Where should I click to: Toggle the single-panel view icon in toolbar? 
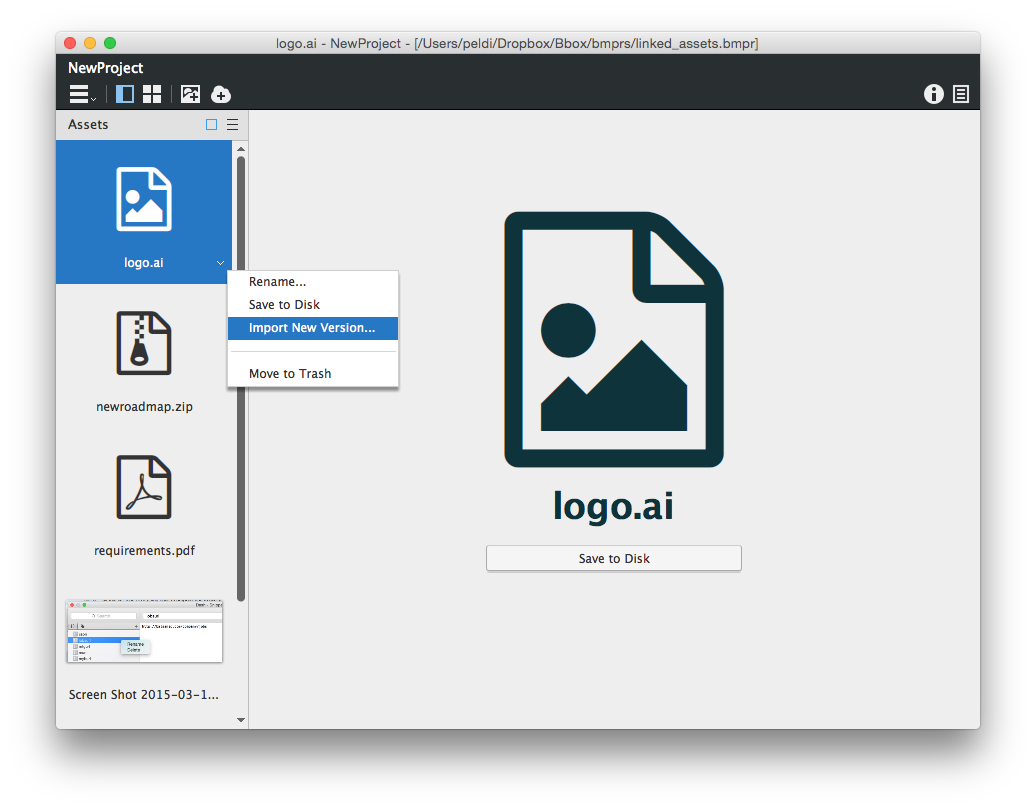click(x=125, y=94)
